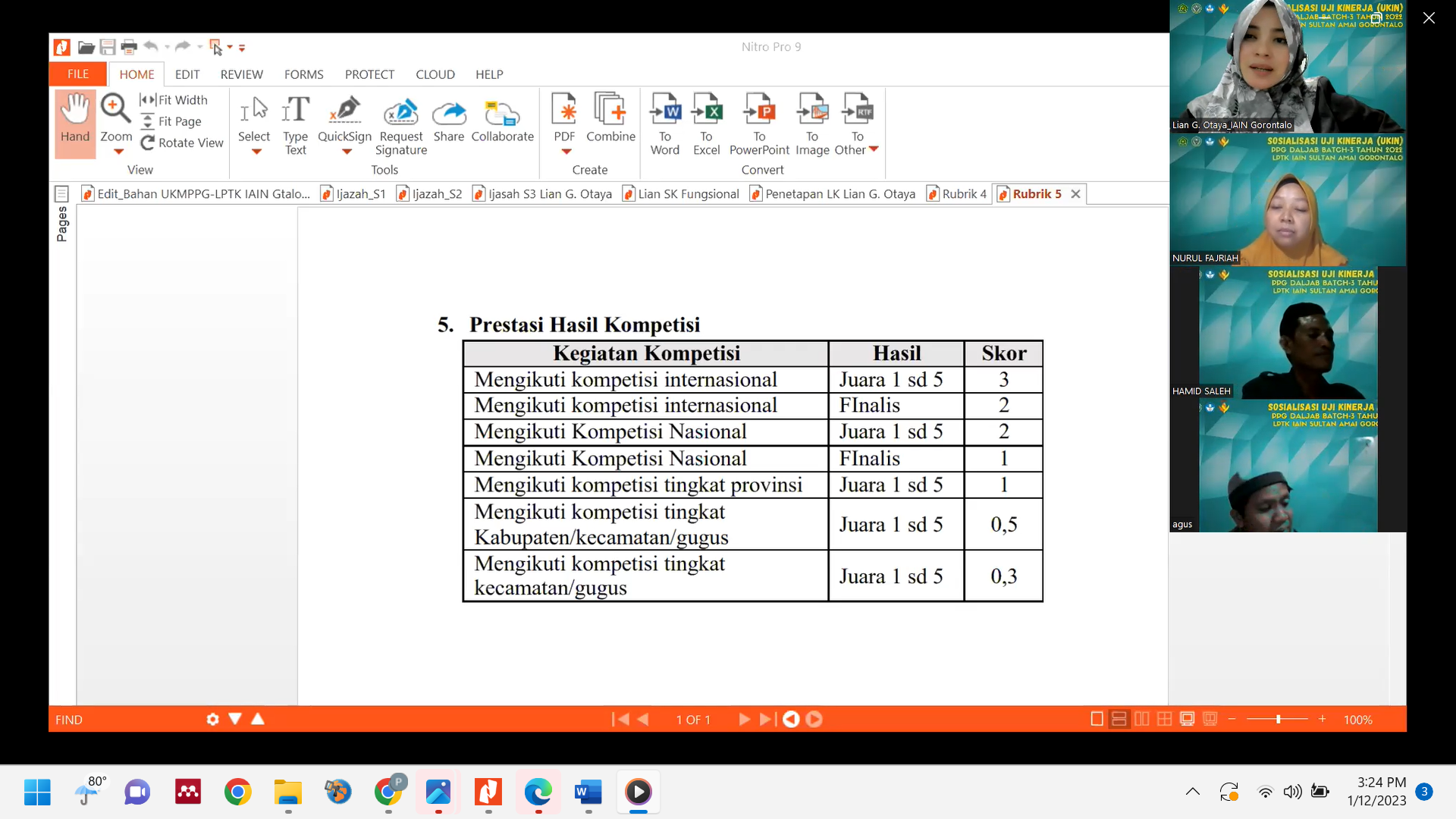Click Request Signature icon
The width and height of the screenshot is (1456, 819).
[400, 114]
